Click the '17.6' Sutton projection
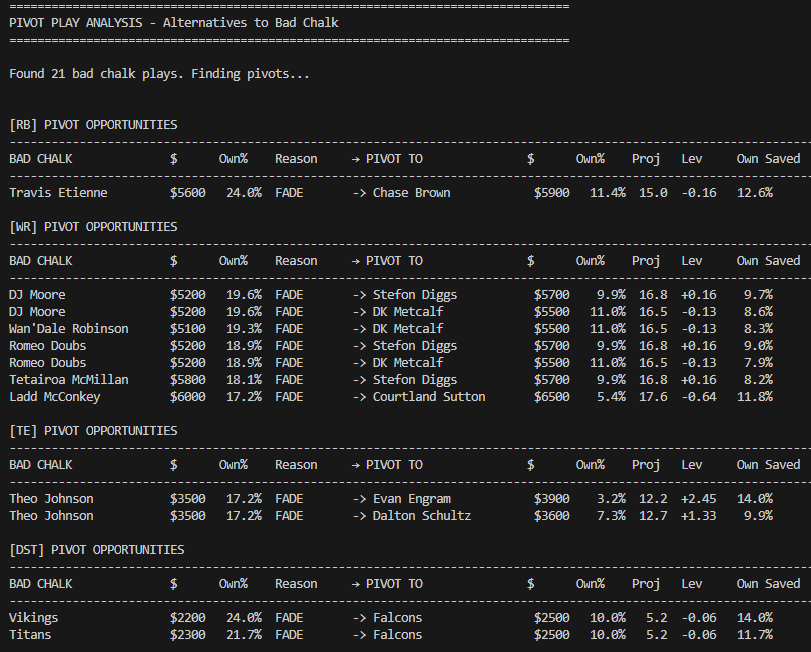 [653, 397]
